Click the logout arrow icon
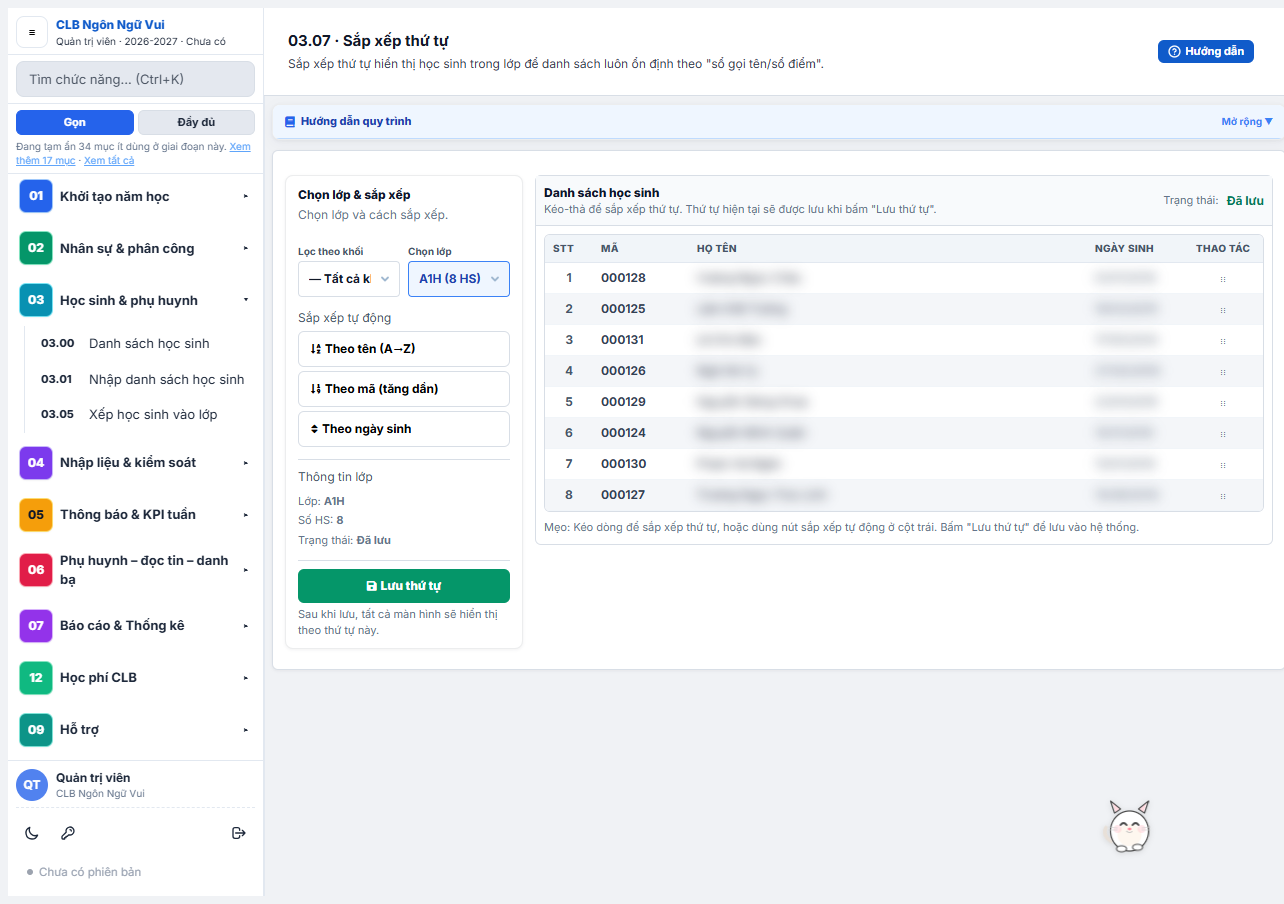 point(239,833)
